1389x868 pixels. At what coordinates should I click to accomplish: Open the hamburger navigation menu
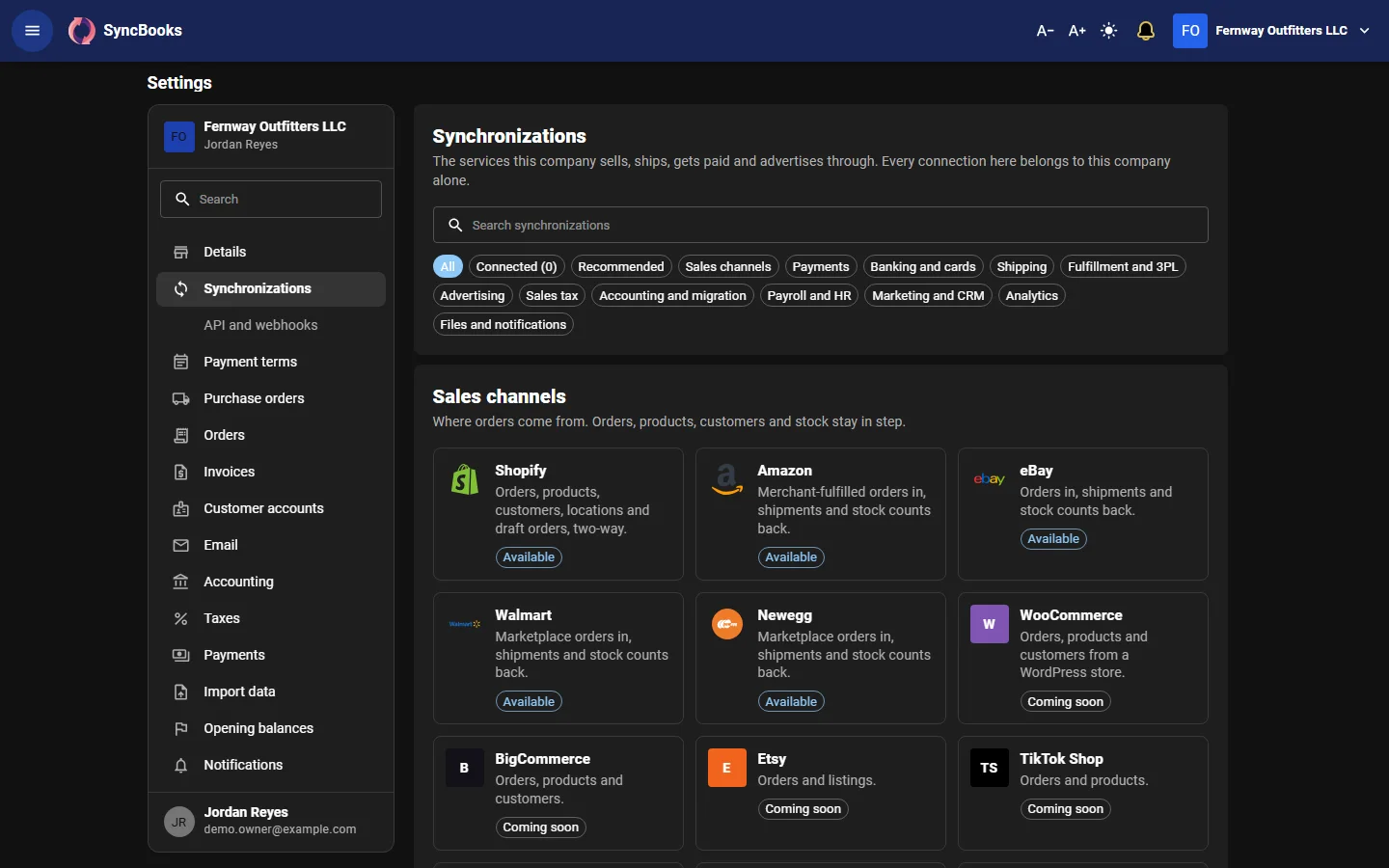tap(32, 31)
